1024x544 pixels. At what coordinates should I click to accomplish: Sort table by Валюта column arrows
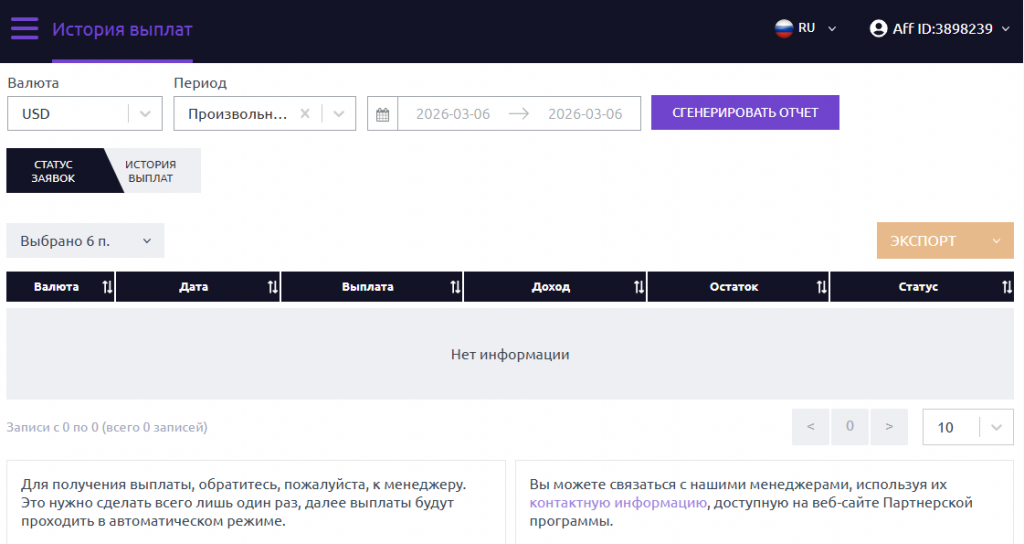pos(107,287)
